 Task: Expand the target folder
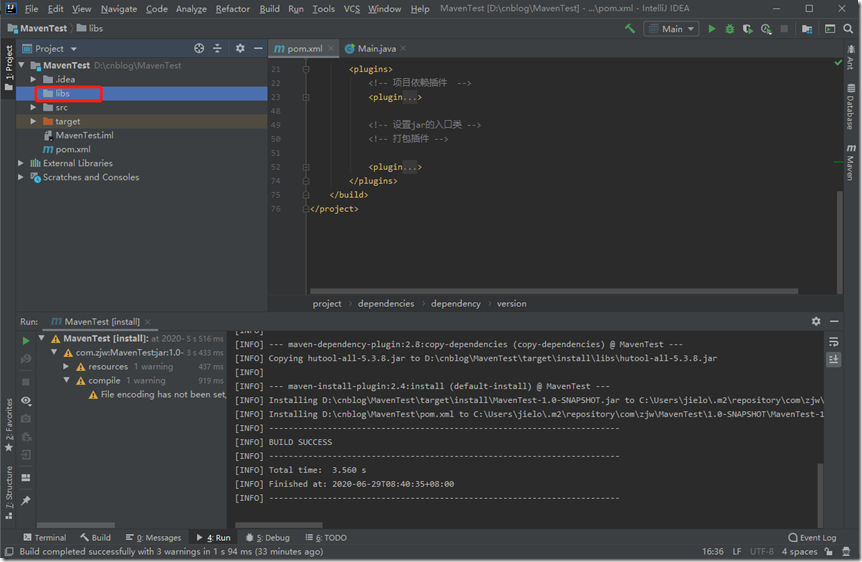click(x=34, y=121)
